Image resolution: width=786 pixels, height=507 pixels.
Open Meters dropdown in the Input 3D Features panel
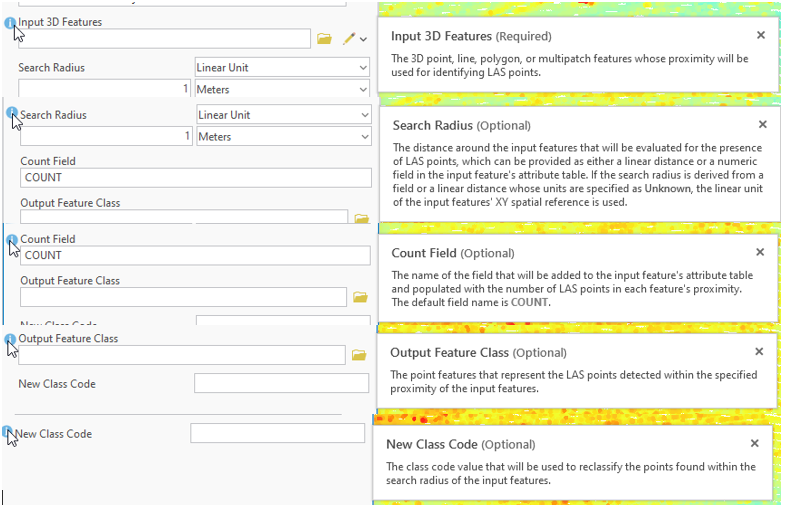(282, 89)
